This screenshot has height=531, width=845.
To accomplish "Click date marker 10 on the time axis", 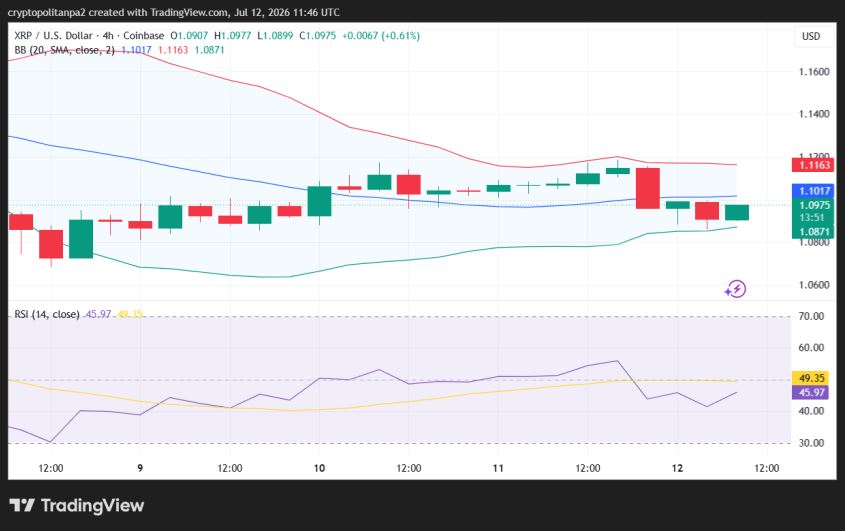I will (x=319, y=468).
